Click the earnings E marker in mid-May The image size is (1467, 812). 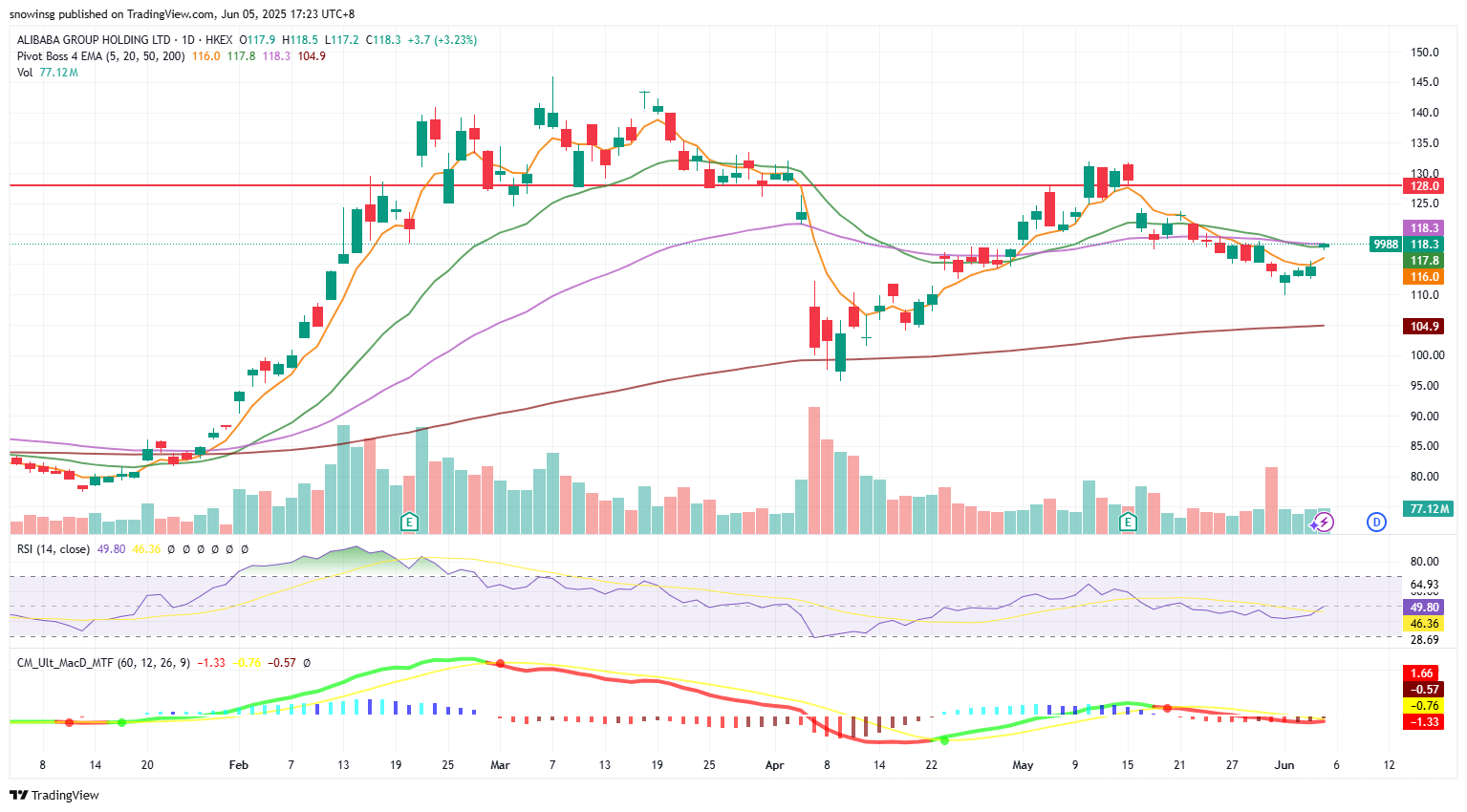(x=1128, y=522)
